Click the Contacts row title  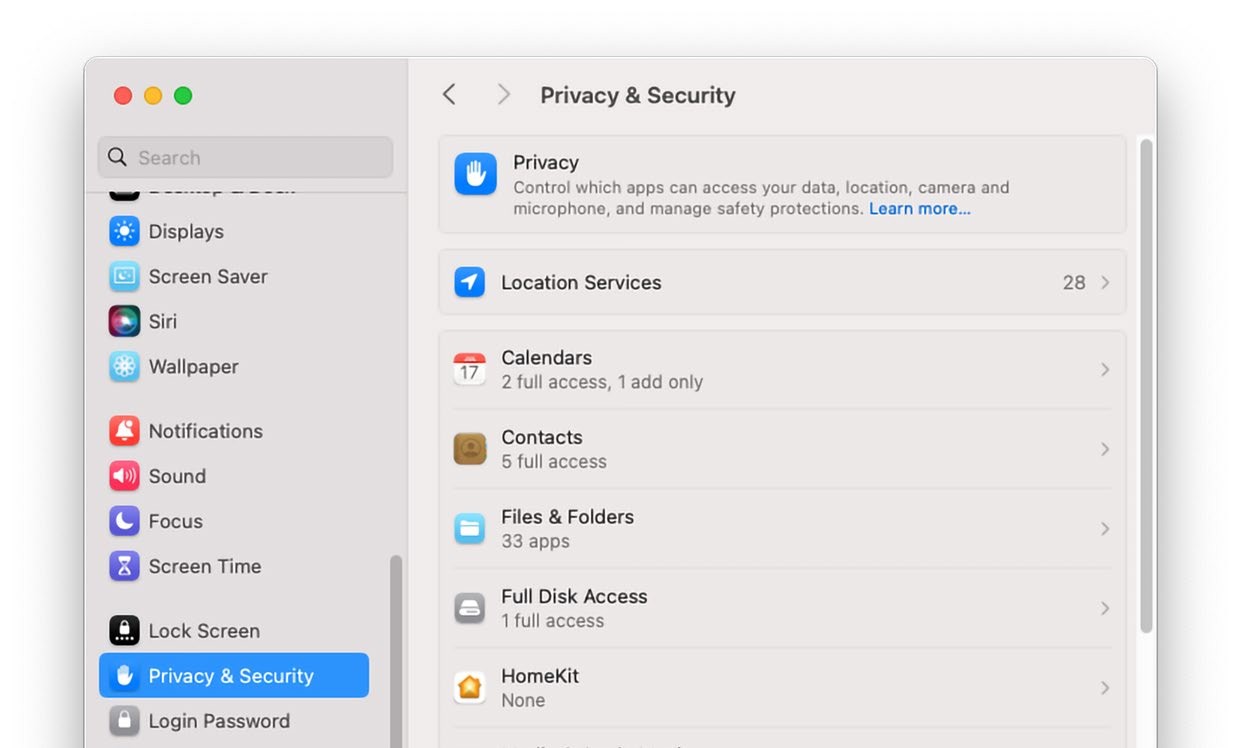(x=542, y=437)
